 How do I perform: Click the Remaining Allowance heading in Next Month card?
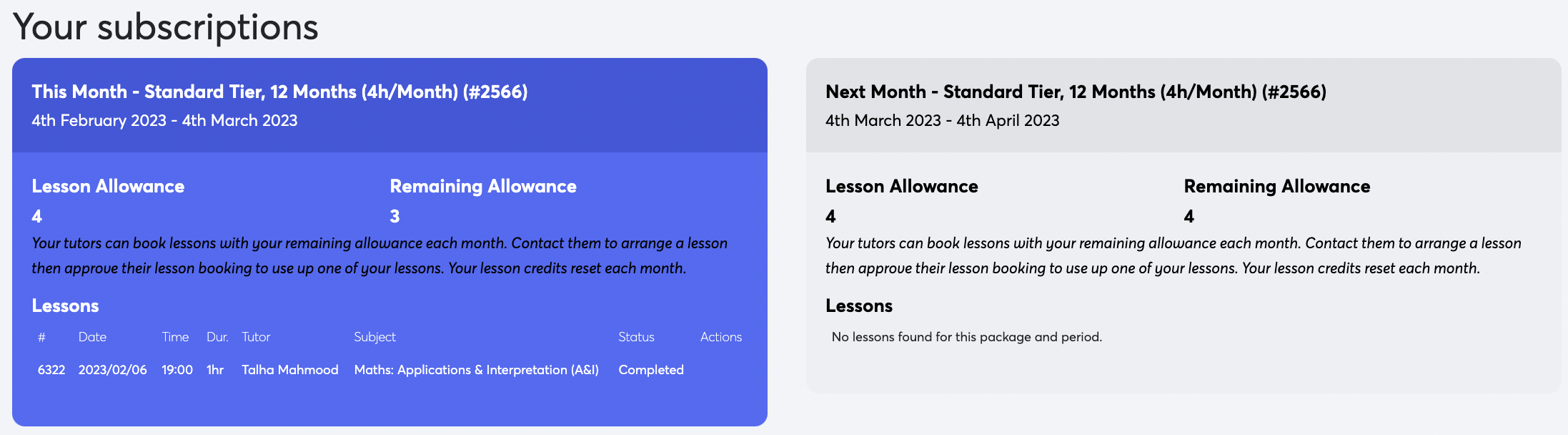[x=1276, y=186]
